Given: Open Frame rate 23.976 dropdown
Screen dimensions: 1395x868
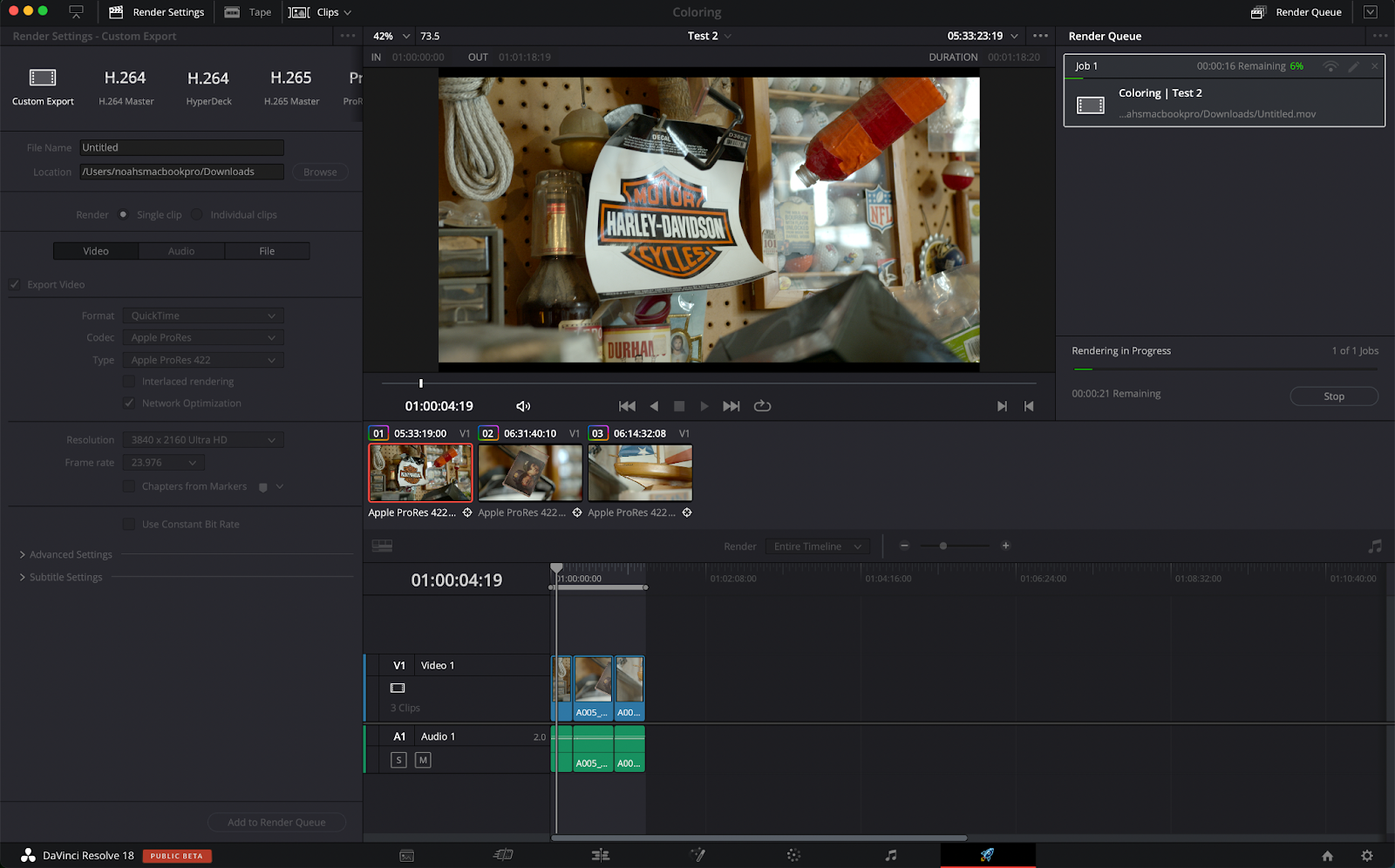Looking at the screenshot, I should click(x=164, y=463).
